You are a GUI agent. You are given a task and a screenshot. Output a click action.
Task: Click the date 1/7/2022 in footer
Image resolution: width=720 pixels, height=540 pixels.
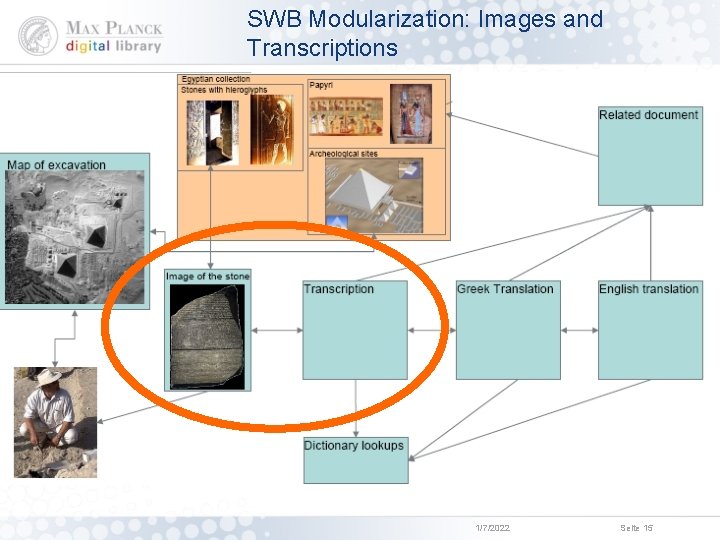click(493, 528)
